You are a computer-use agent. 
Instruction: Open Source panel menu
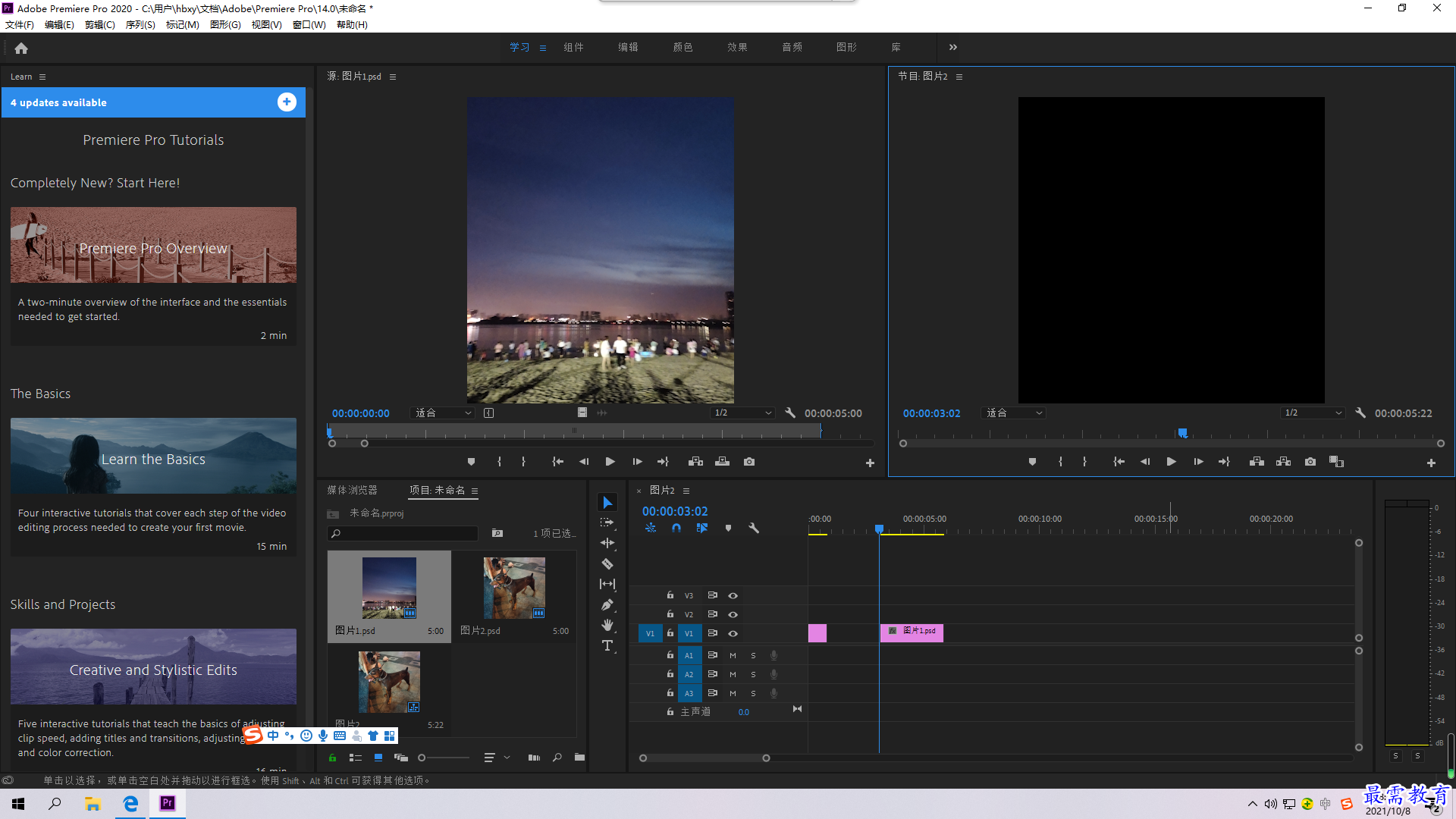[393, 77]
